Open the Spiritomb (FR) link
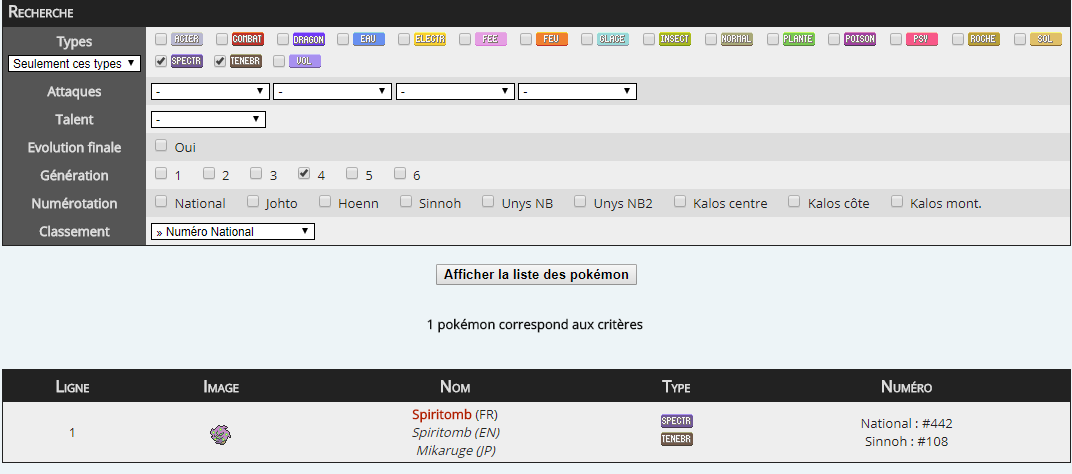This screenshot has height=474, width=1072. (442, 414)
